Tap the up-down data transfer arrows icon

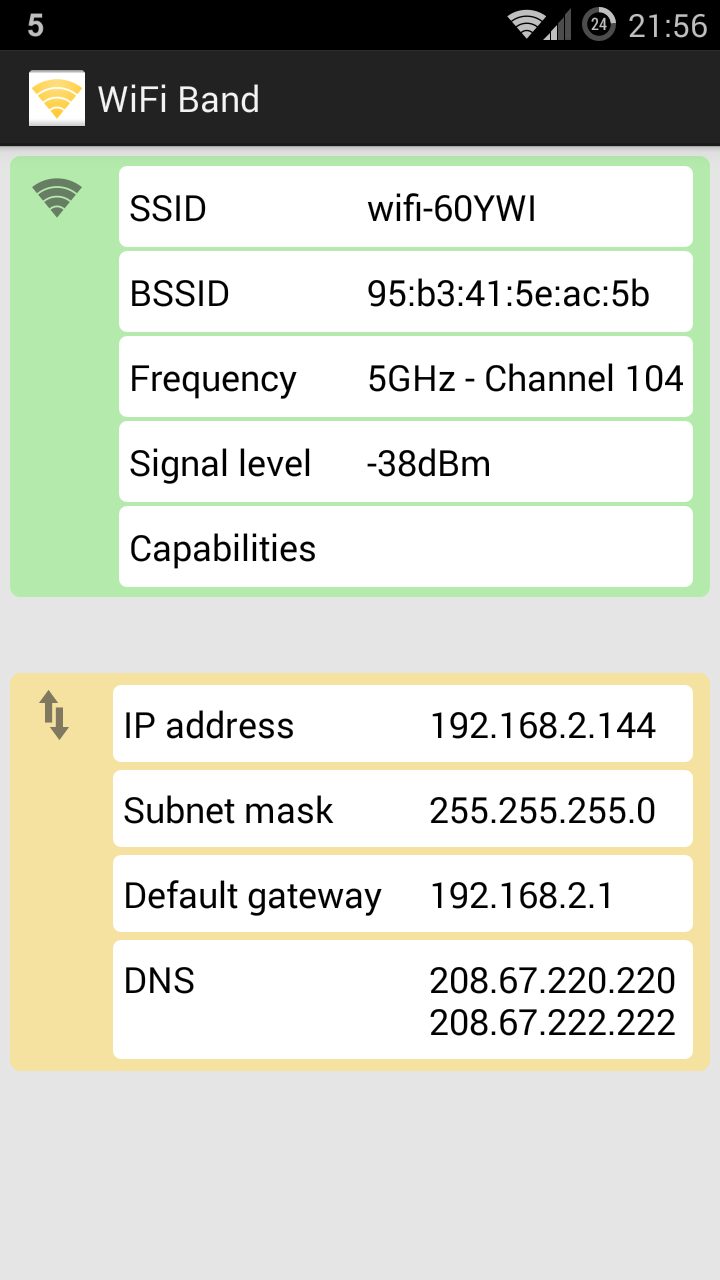coord(54,715)
